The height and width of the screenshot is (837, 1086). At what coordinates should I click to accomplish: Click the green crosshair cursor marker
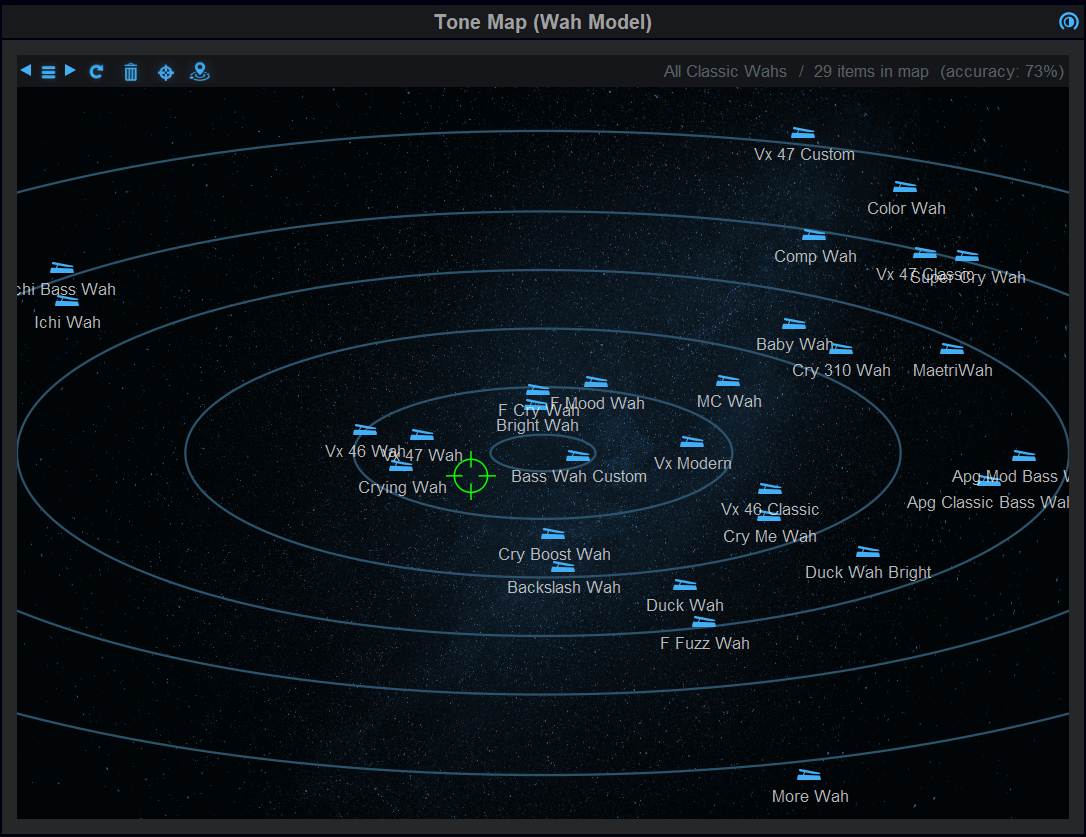tap(471, 476)
